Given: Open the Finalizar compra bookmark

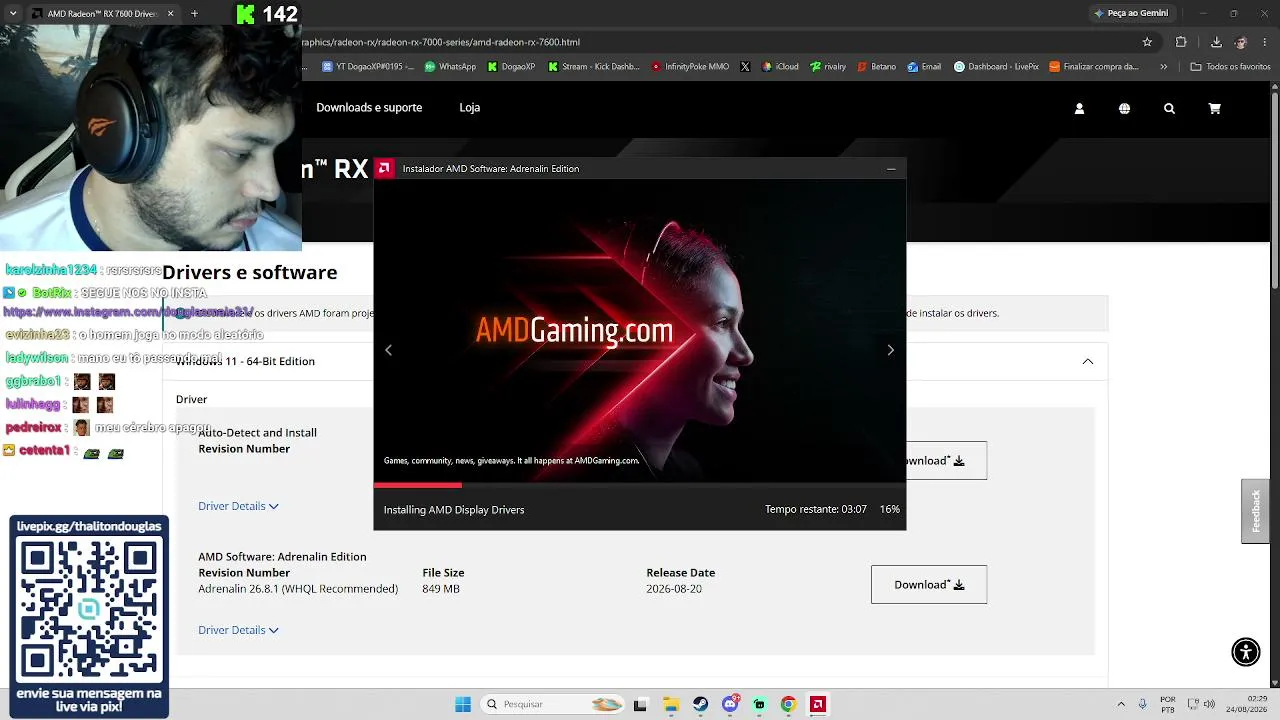Looking at the screenshot, I should (1093, 67).
